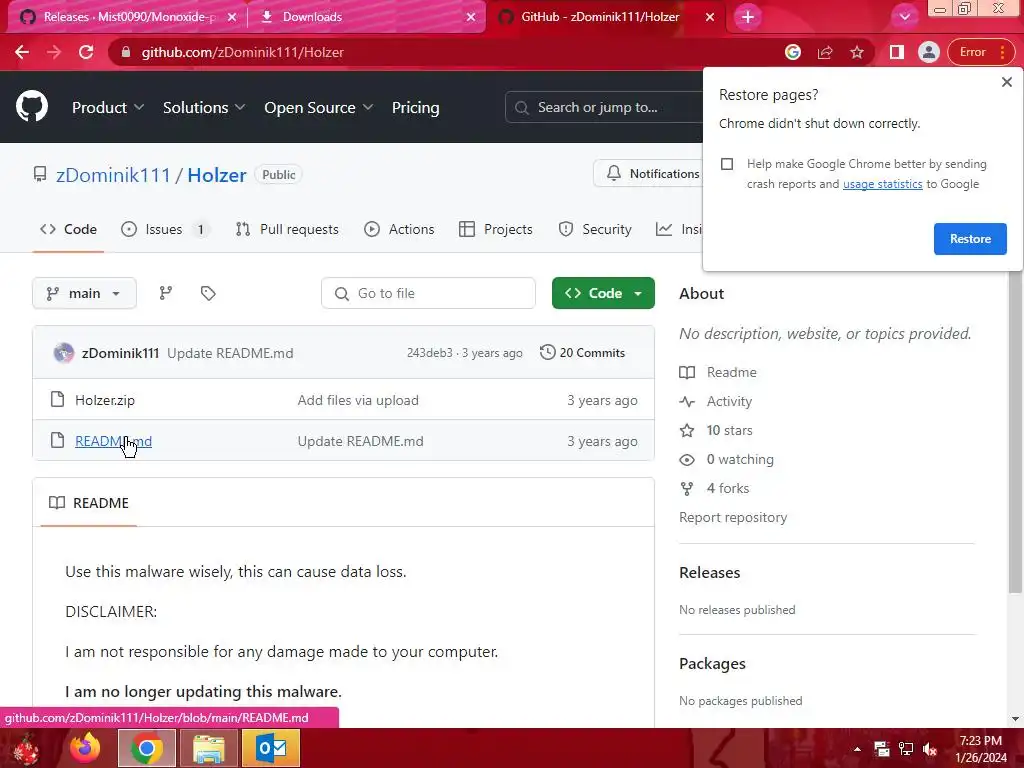The image size is (1024, 768).
Task: Open Outlook from the taskbar
Action: pos(271,748)
